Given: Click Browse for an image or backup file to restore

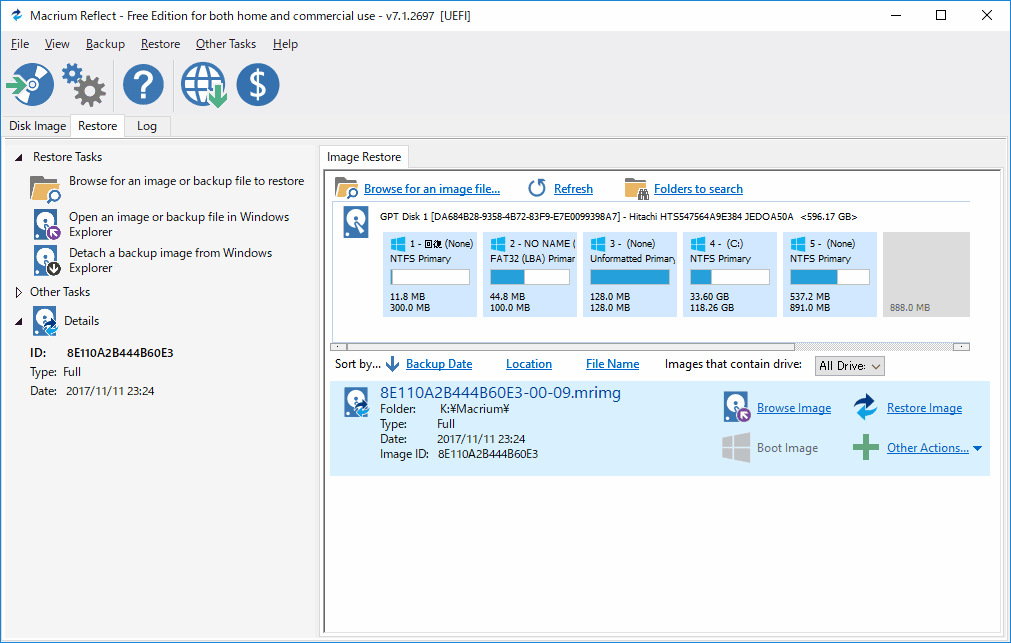Looking at the screenshot, I should 186,181.
